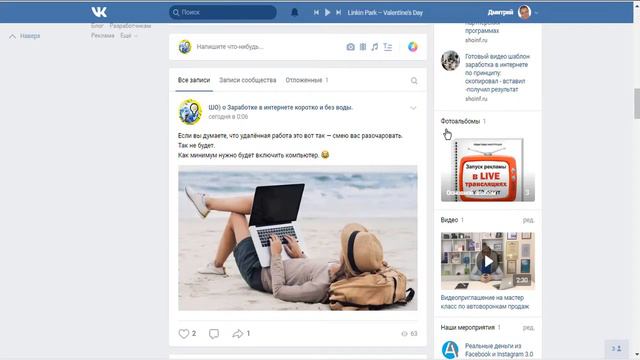640x360 pixels.
Task: Share the post with arrow icon
Action: (x=238, y=333)
